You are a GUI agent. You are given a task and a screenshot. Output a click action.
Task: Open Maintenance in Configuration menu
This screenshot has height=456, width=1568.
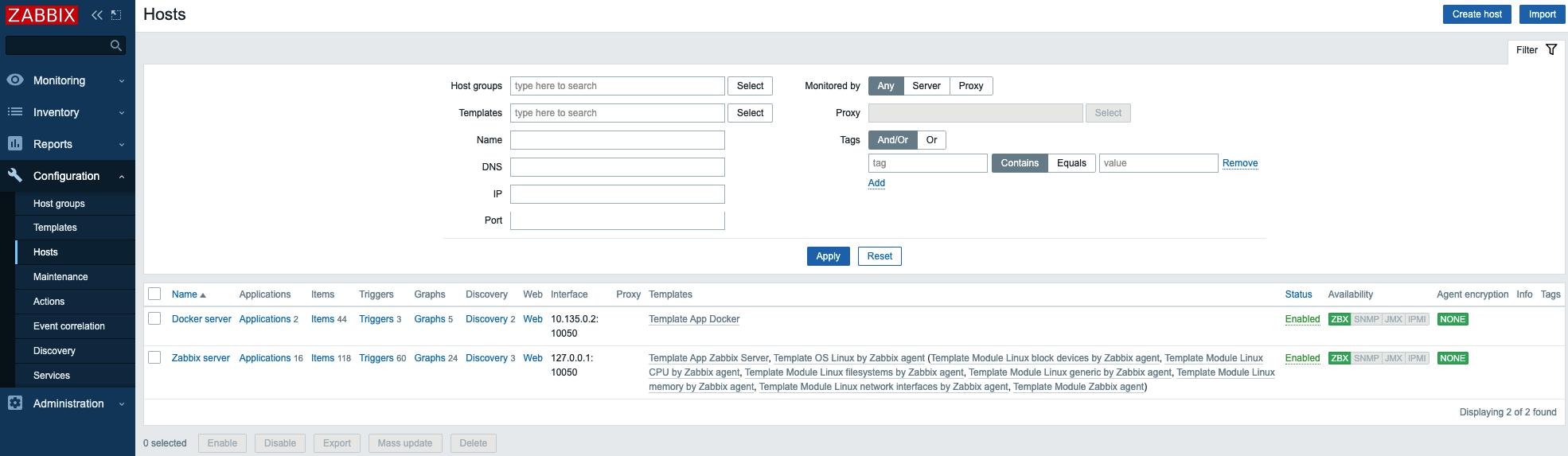pos(60,277)
